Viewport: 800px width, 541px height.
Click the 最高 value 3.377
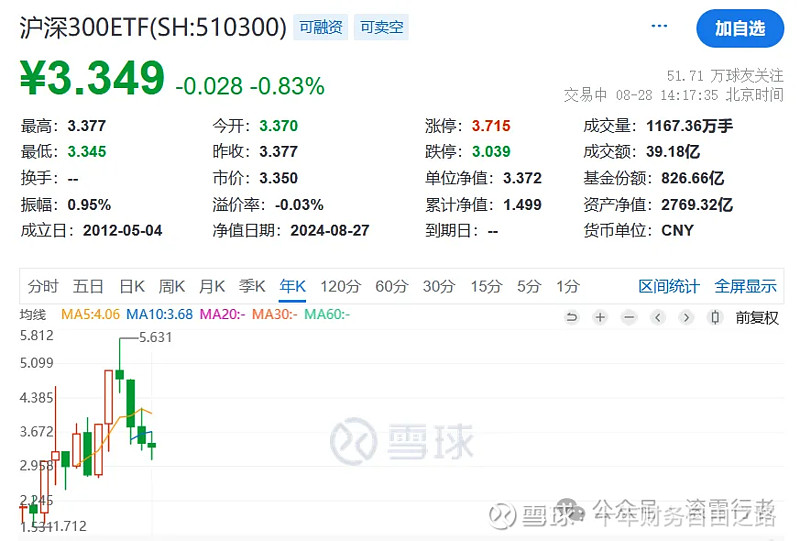click(x=87, y=126)
